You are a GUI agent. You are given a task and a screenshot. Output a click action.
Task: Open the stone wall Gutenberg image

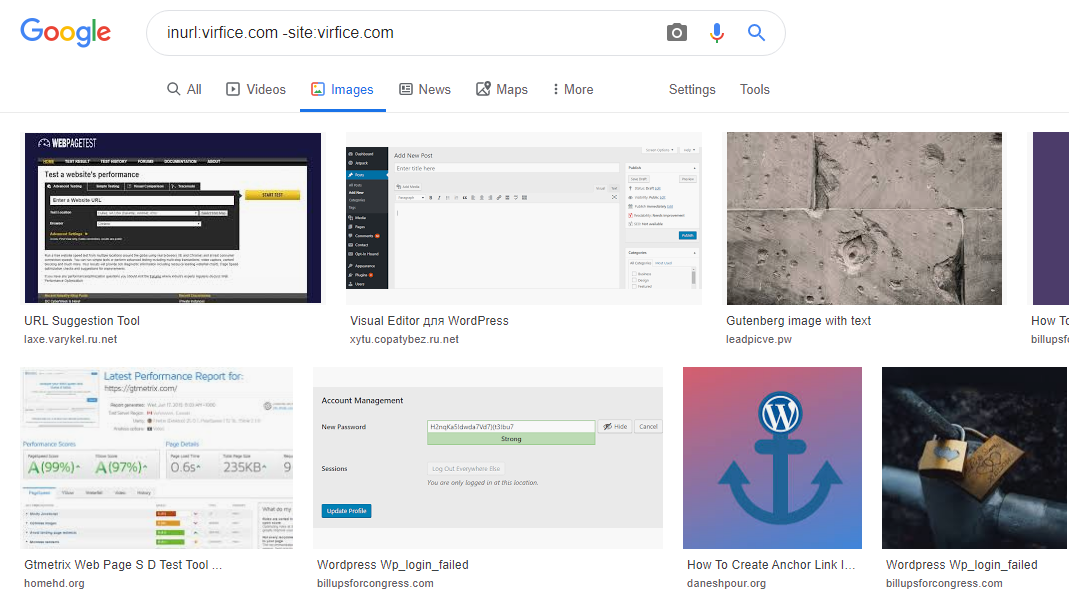[864, 218]
